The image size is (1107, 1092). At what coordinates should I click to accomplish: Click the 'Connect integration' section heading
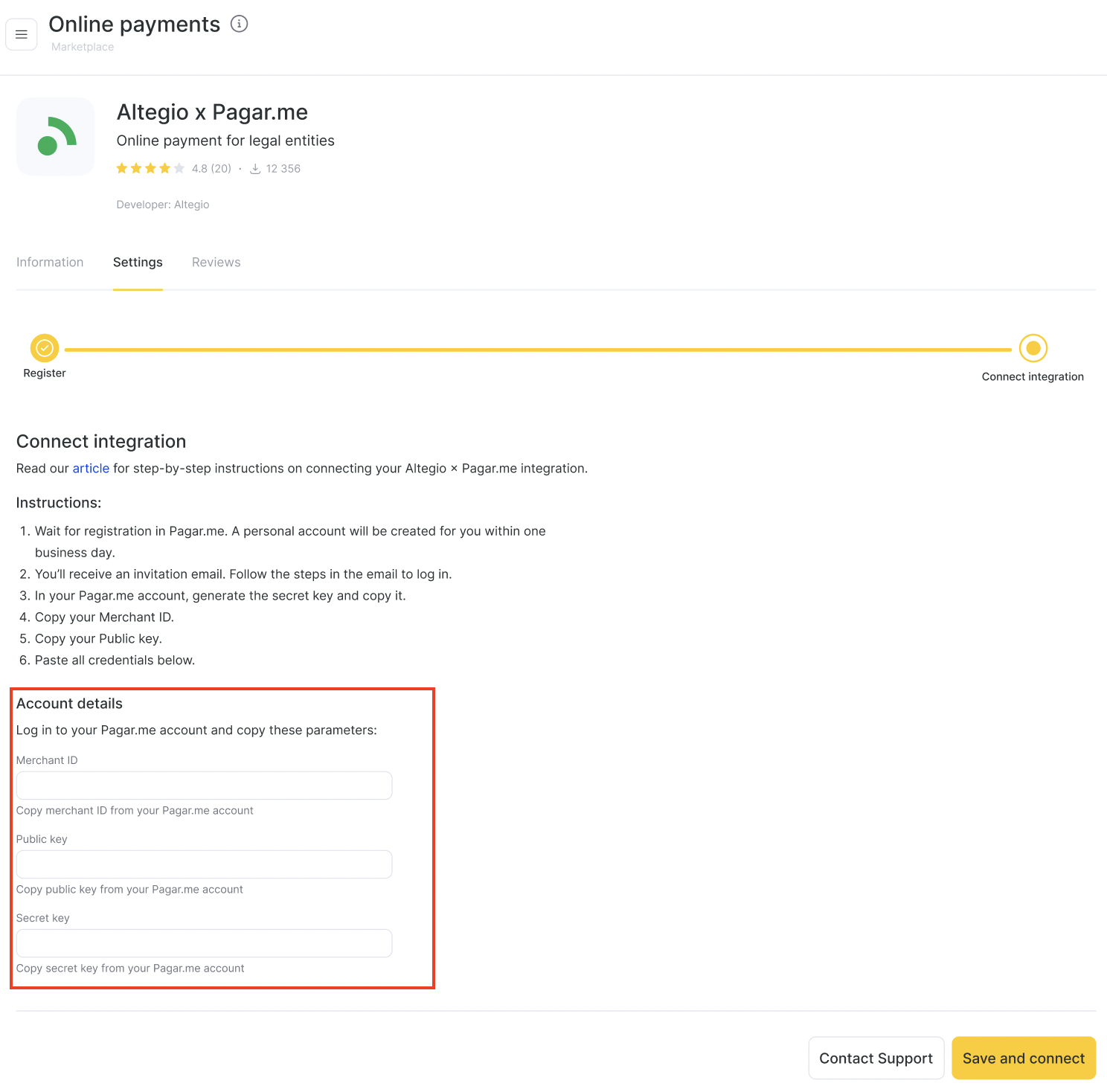(x=101, y=441)
